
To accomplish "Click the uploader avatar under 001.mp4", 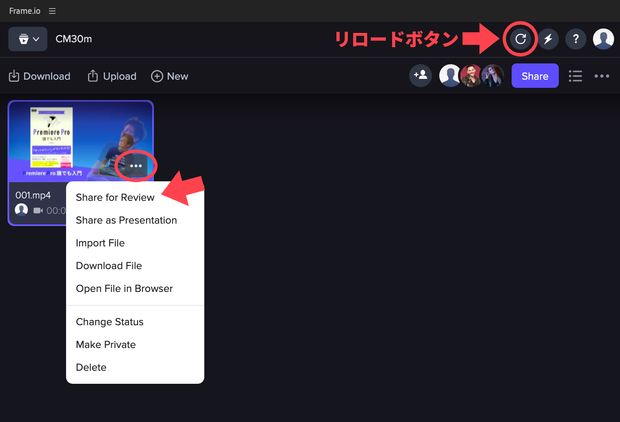I will pyautogui.click(x=21, y=210).
